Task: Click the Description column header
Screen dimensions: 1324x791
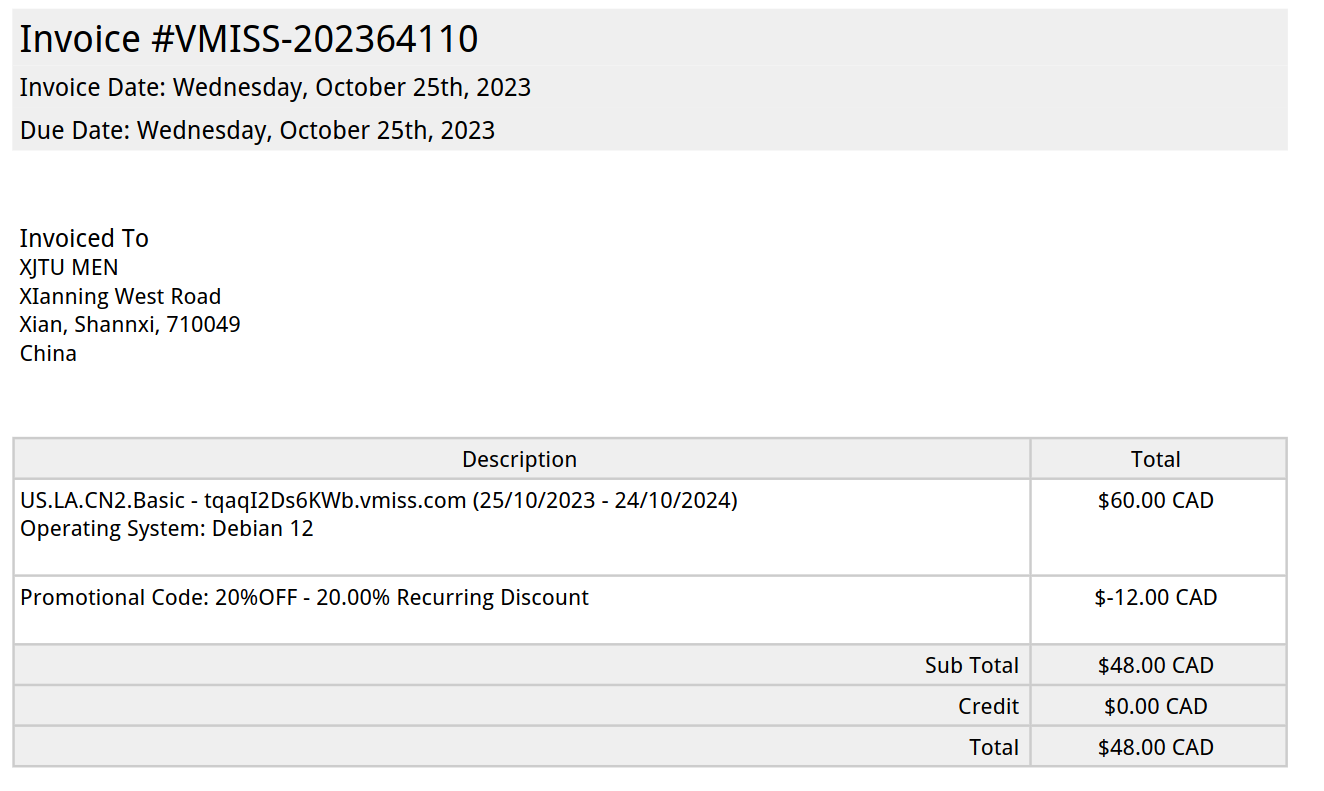Action: (x=519, y=459)
